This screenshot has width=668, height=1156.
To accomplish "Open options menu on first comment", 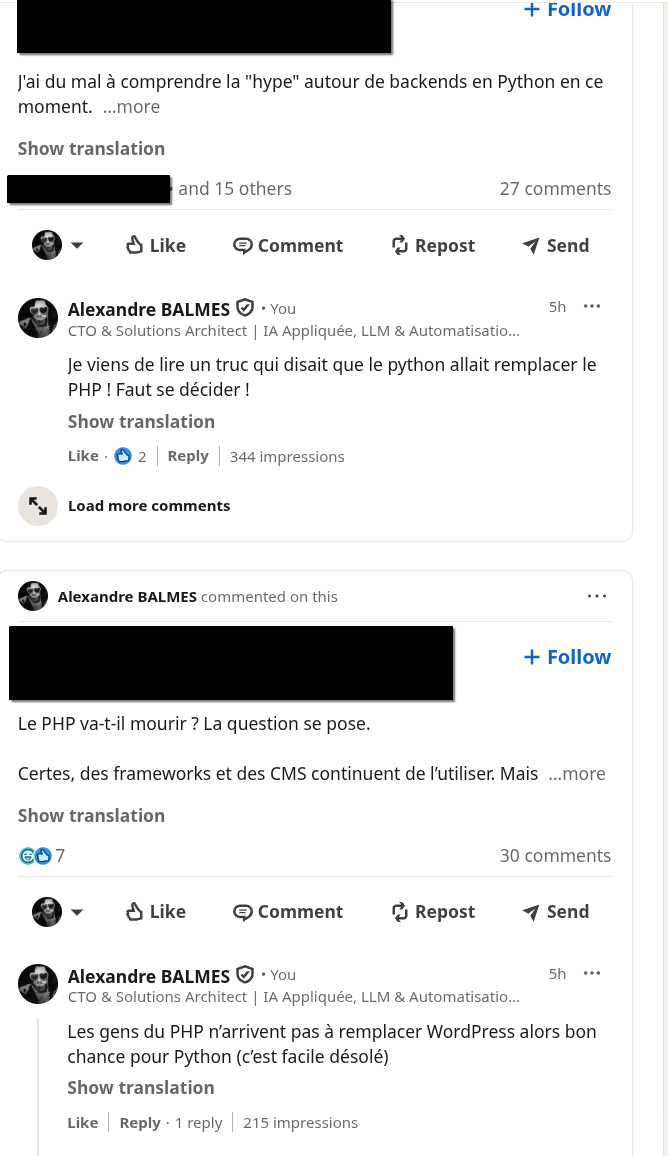I will tap(592, 307).
